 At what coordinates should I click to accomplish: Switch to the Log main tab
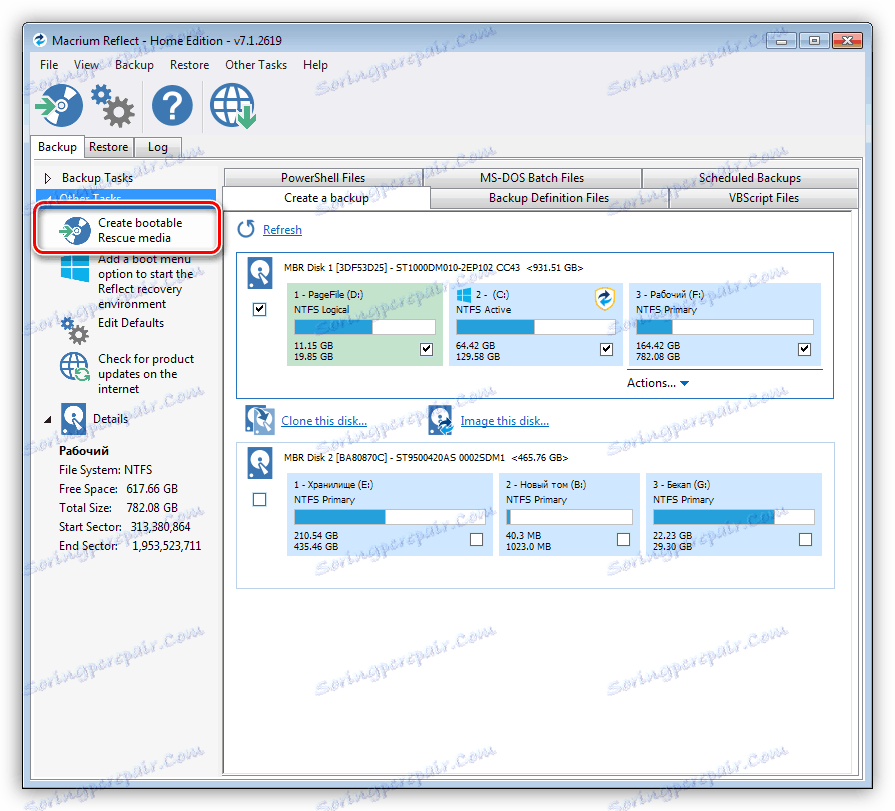point(158,147)
